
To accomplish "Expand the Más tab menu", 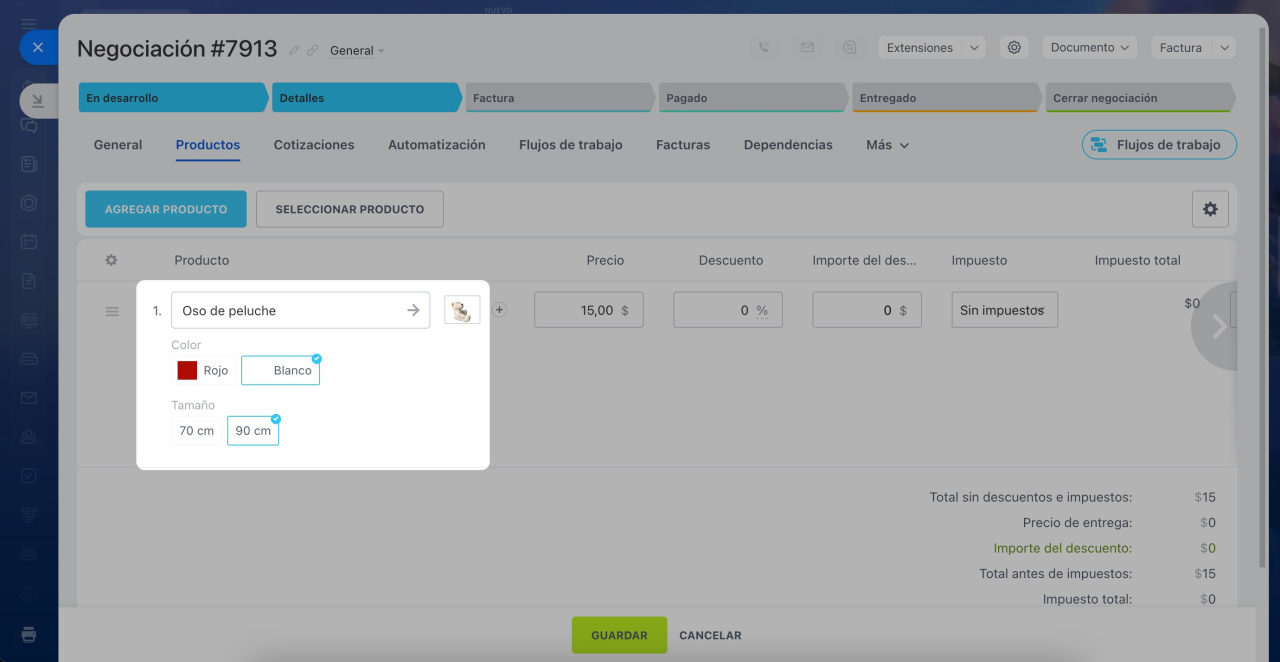I will pos(888,145).
